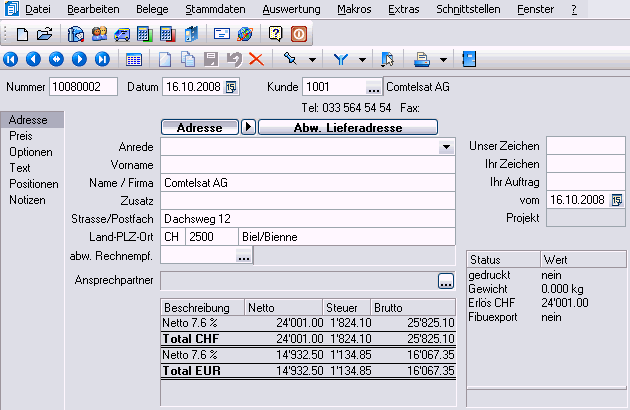Click the red power exit icon

299,34
